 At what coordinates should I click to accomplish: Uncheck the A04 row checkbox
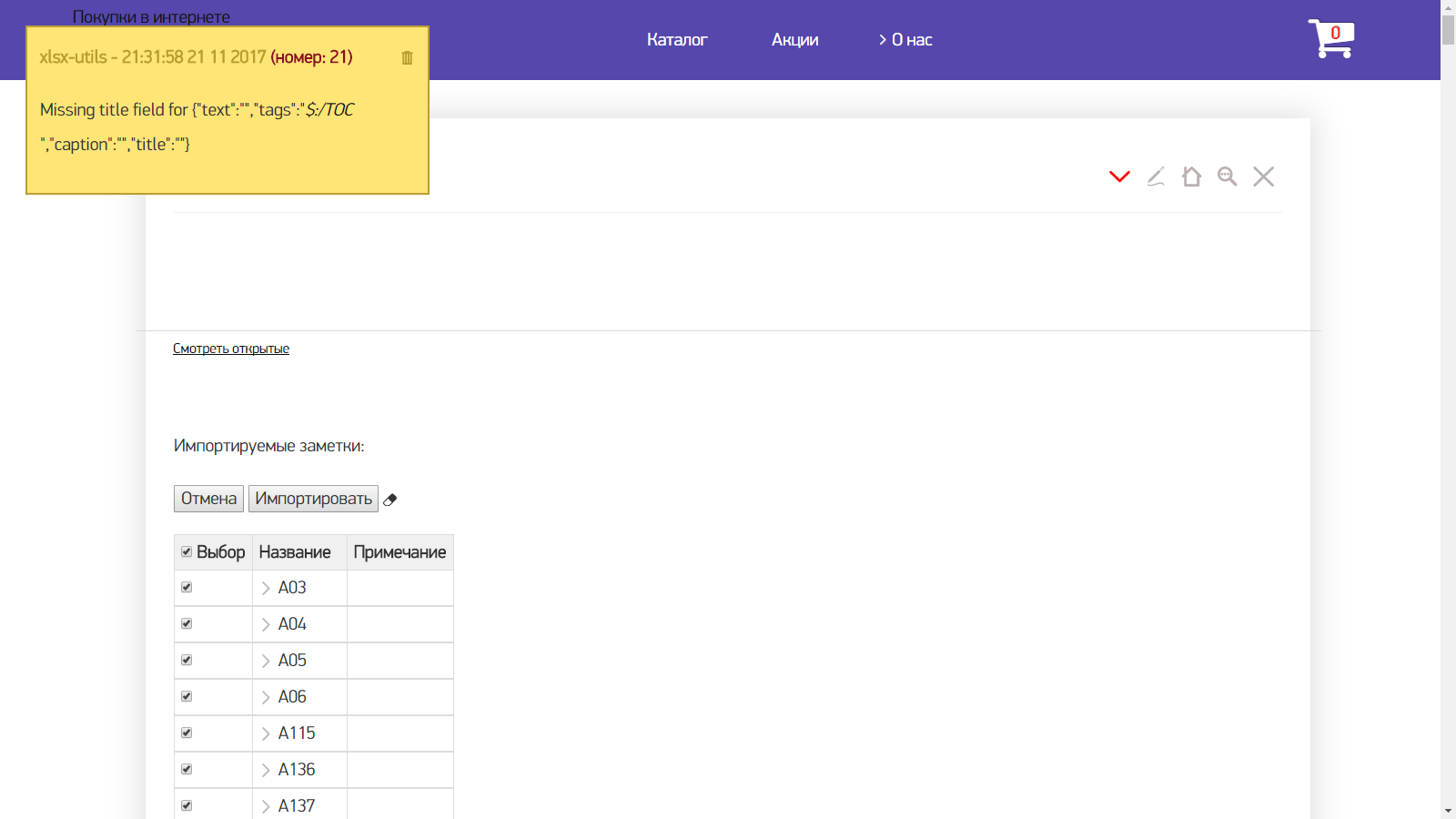click(187, 623)
